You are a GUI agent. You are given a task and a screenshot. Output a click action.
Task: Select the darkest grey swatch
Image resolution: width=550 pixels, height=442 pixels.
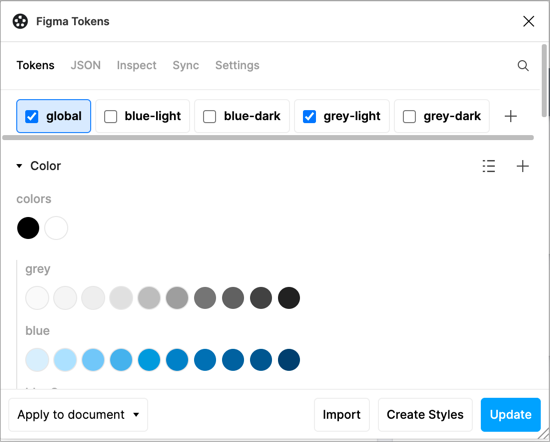(289, 298)
